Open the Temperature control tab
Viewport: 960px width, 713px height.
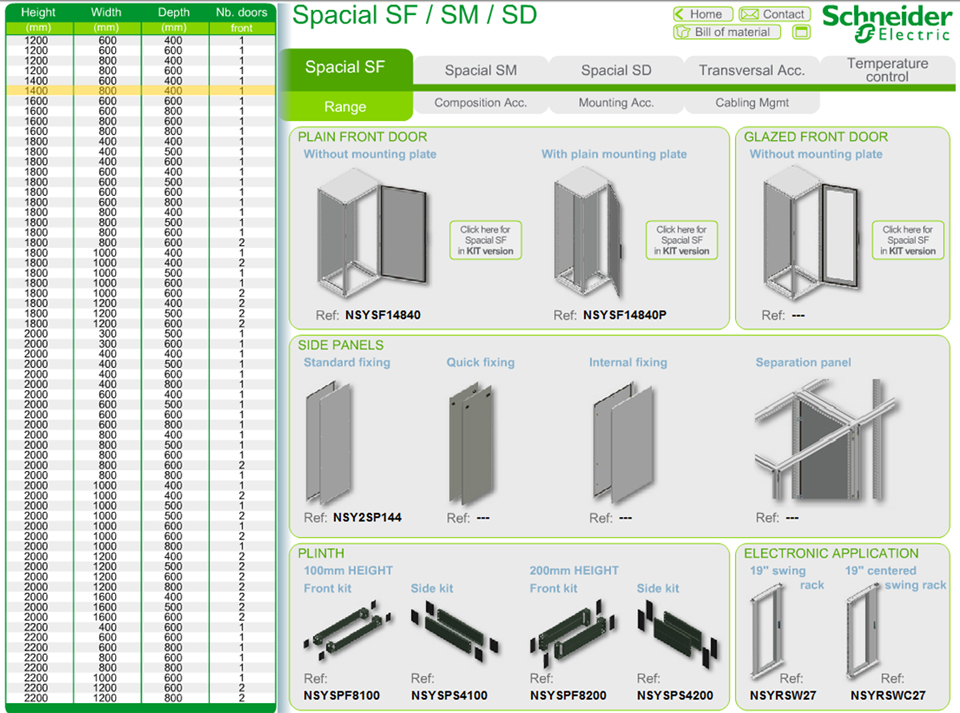[x=887, y=70]
